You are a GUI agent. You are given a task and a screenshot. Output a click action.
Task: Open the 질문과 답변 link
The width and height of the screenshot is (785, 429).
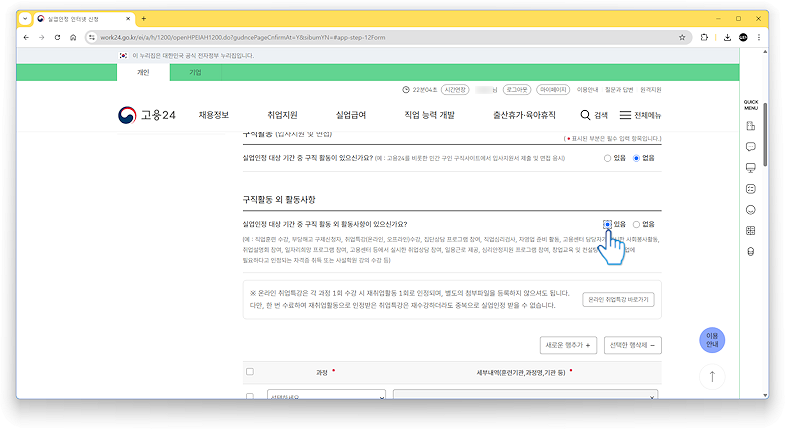[619, 90]
